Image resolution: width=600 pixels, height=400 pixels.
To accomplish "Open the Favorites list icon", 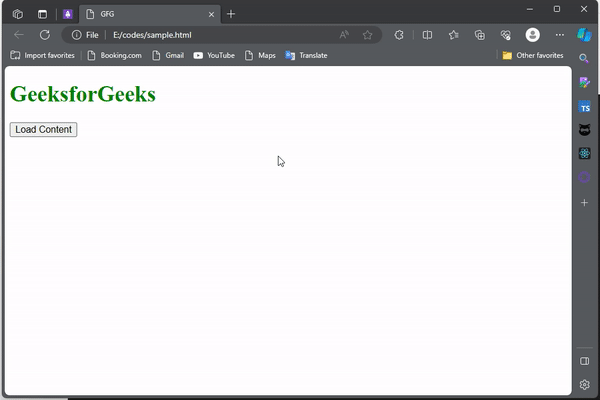I will pos(453,35).
